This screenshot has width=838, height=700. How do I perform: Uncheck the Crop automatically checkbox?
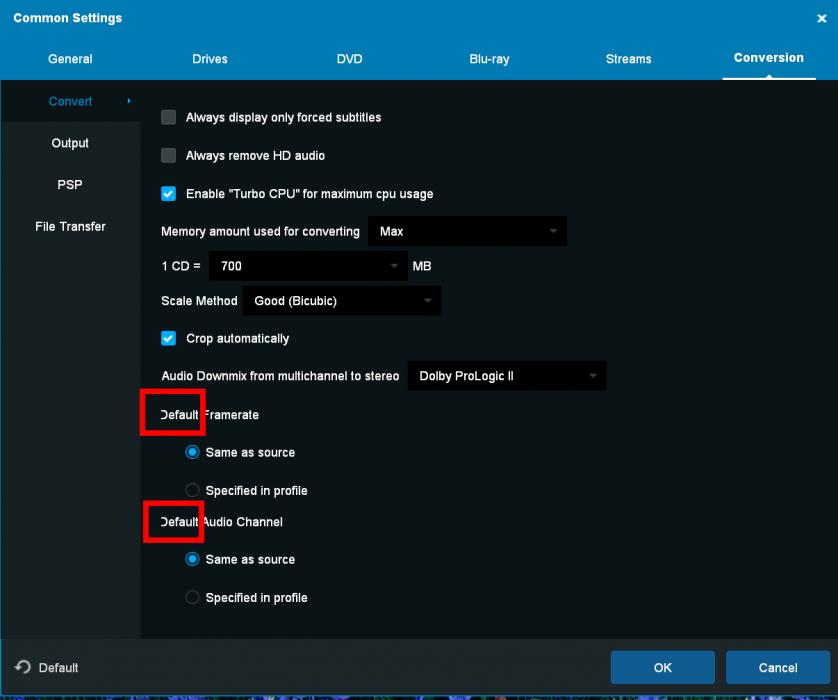(169, 339)
